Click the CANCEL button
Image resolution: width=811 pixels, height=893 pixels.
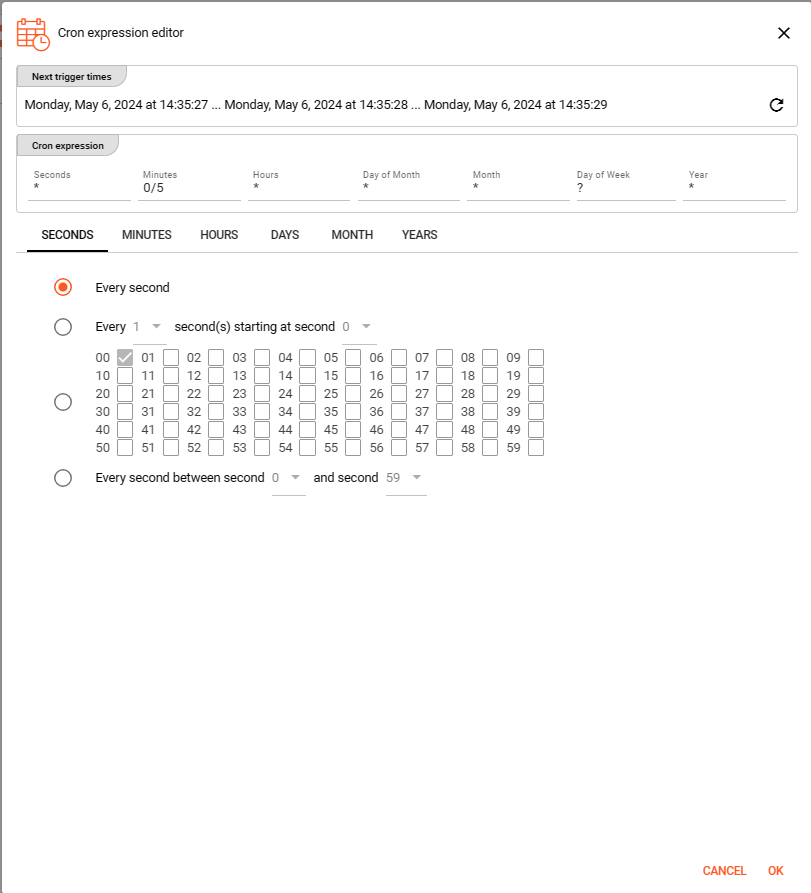(x=724, y=871)
